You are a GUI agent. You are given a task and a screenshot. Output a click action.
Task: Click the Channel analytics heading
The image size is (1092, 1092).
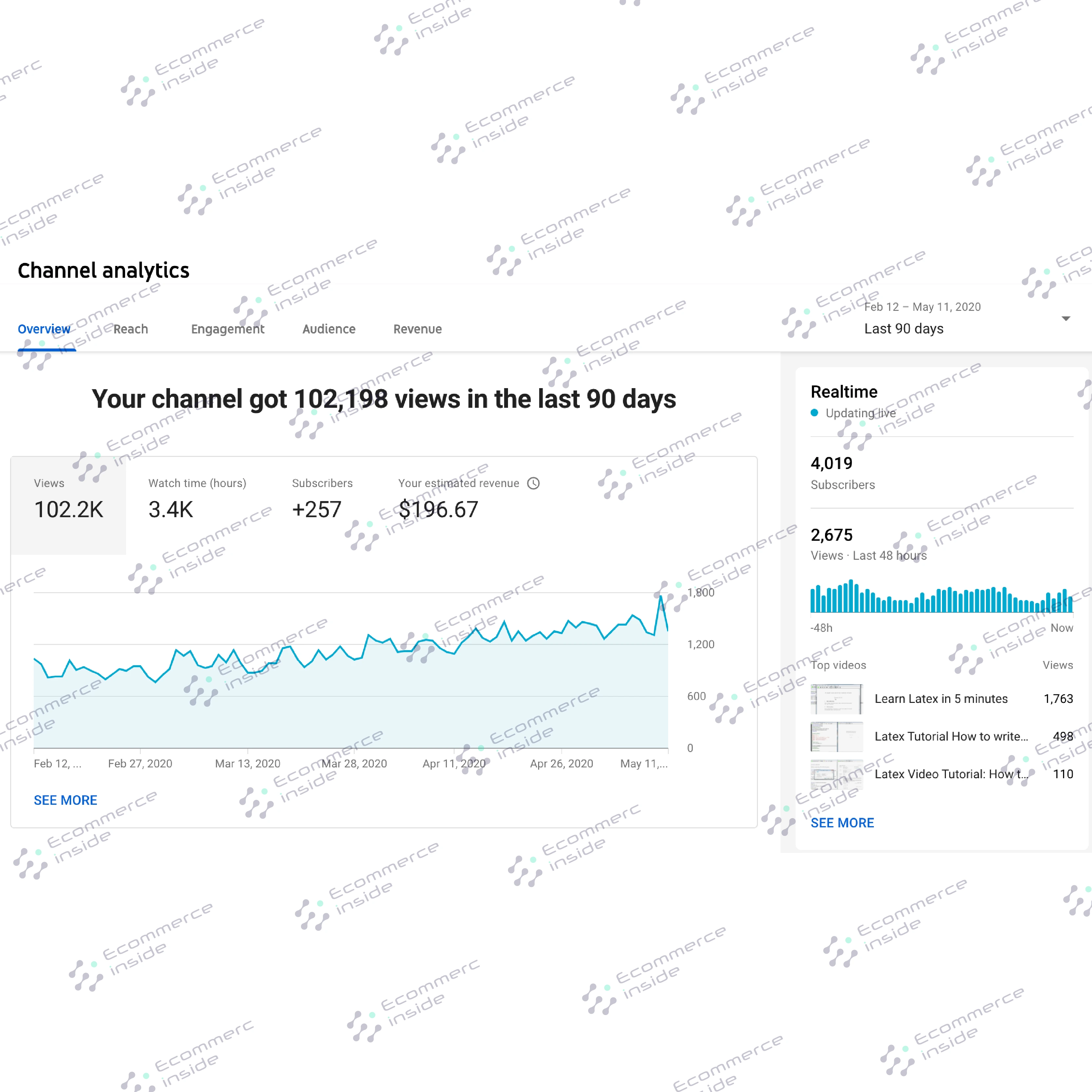coord(104,271)
